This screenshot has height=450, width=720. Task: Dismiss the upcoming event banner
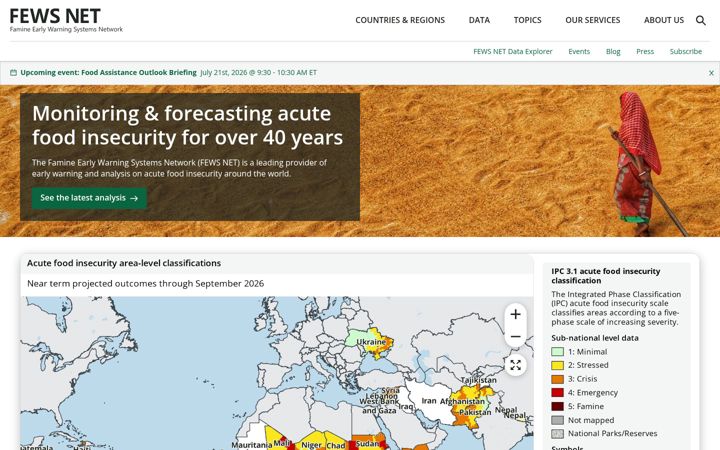click(711, 73)
